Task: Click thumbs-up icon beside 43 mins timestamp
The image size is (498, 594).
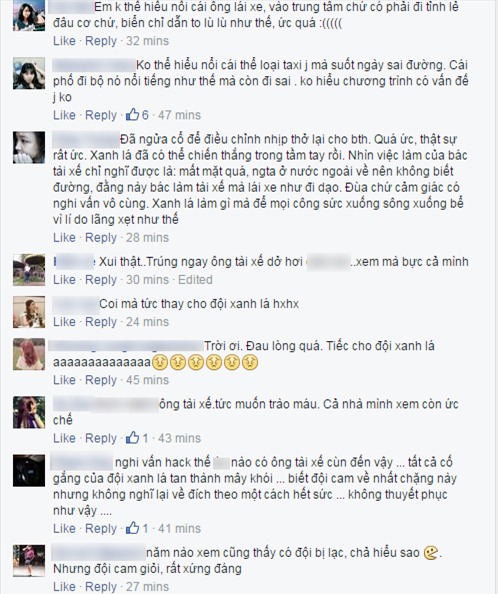Action: tap(133, 438)
